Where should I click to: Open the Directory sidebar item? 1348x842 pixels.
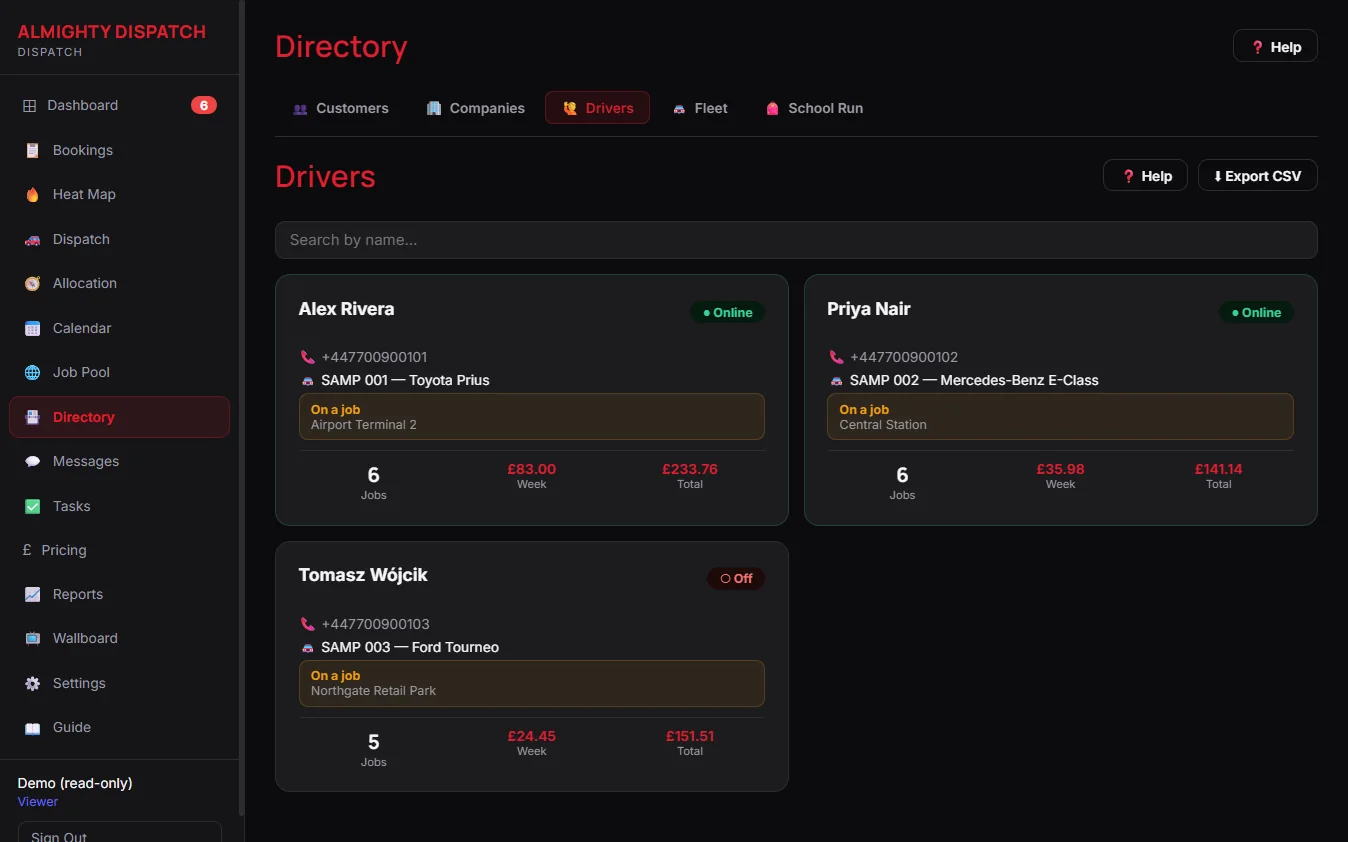[x=119, y=417]
